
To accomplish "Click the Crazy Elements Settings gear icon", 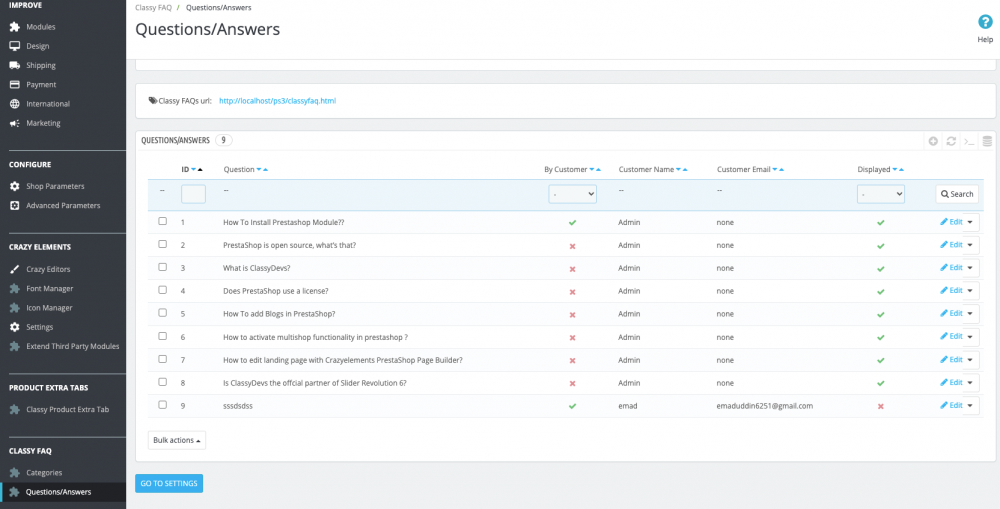I will tap(15, 327).
